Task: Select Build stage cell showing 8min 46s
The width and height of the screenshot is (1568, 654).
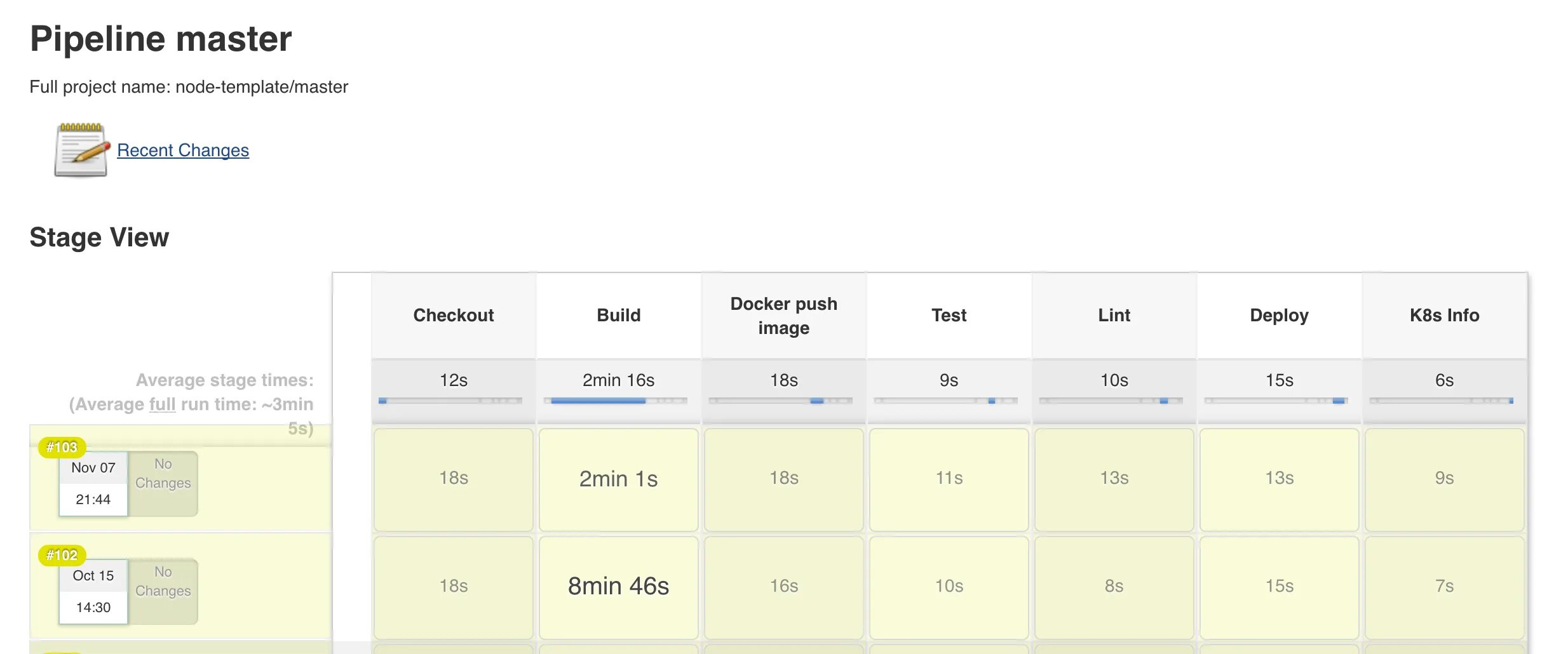Action: [x=618, y=587]
